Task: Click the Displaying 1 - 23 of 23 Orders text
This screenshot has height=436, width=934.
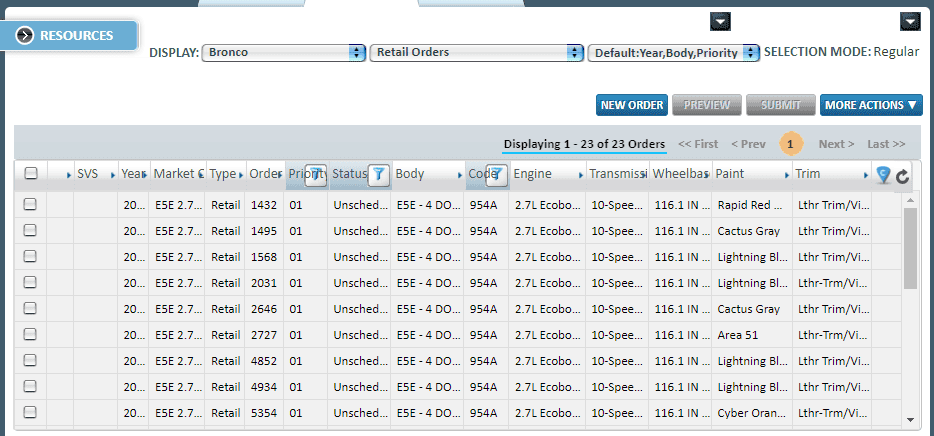Action: coord(584,144)
